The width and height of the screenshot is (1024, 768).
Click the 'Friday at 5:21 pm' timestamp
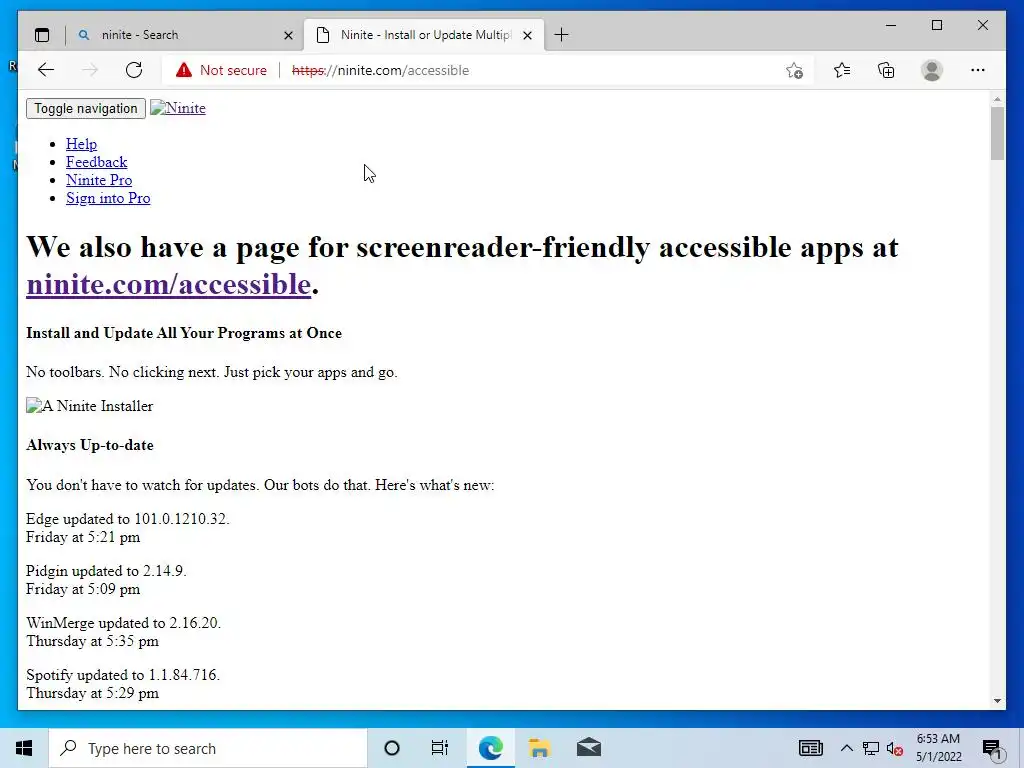tap(83, 537)
